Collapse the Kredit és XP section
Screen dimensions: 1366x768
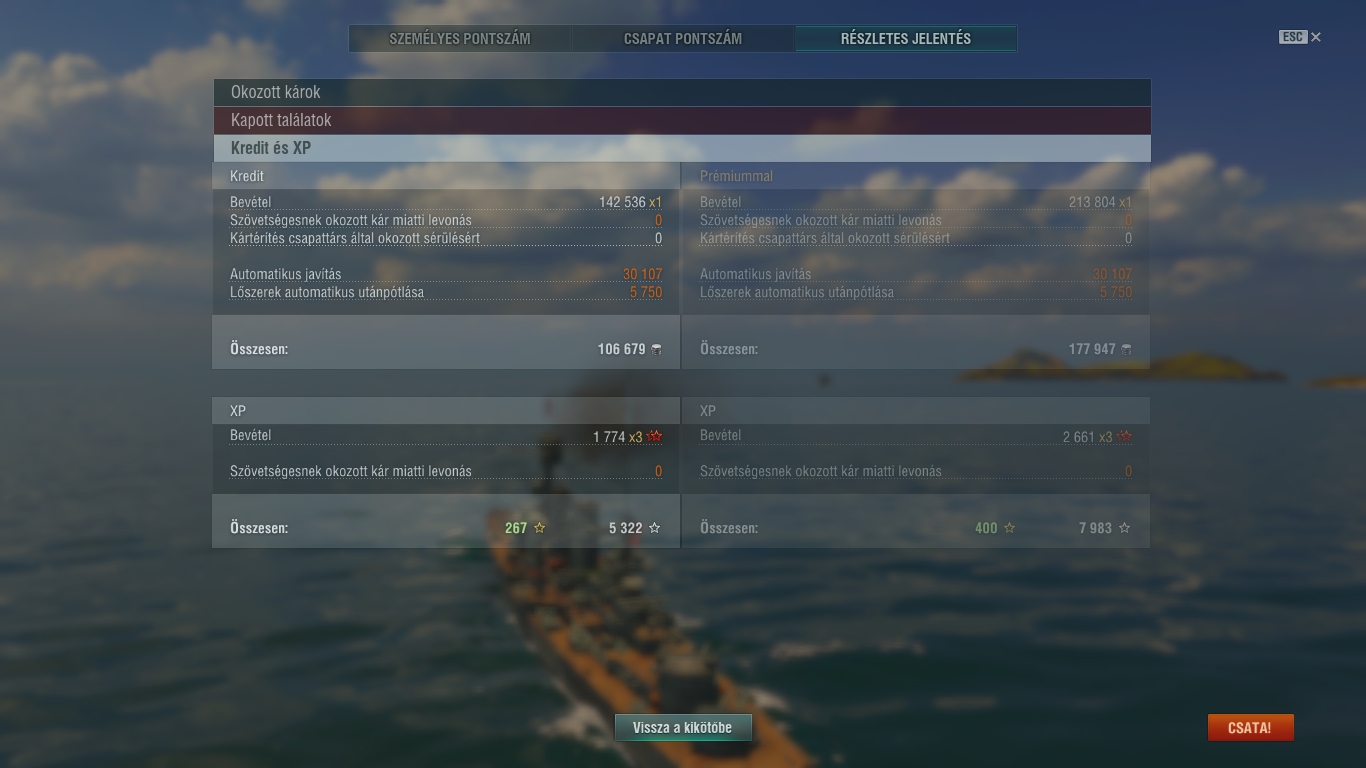[x=682, y=148]
